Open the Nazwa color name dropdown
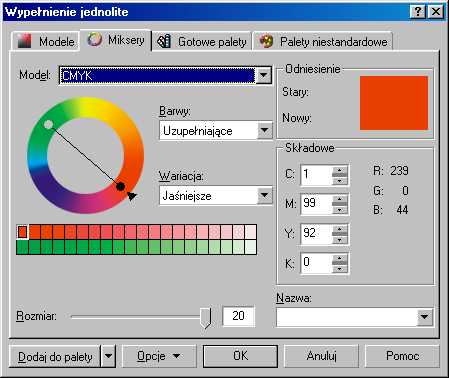This screenshot has height=378, width=449. [425, 317]
